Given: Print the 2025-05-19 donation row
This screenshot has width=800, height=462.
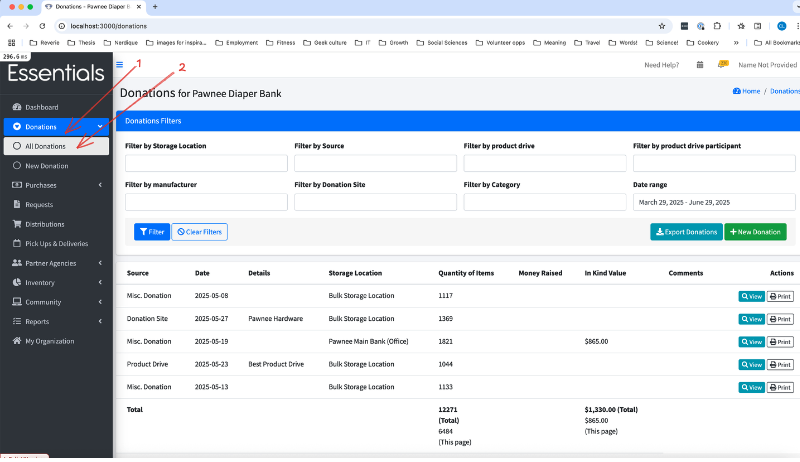Looking at the screenshot, I should (x=780, y=342).
